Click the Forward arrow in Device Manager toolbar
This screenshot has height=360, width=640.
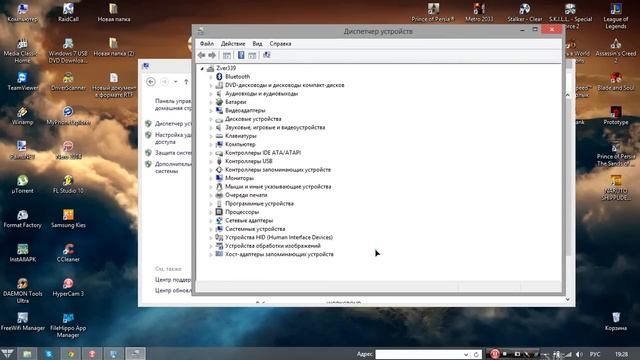(x=212, y=55)
